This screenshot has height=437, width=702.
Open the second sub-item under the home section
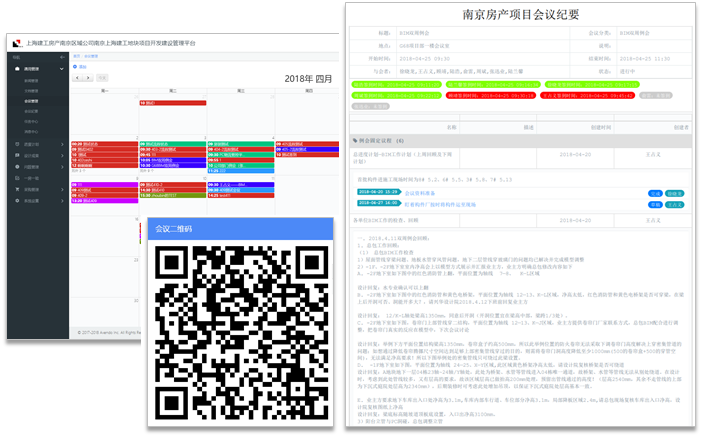pyautogui.click(x=31, y=91)
